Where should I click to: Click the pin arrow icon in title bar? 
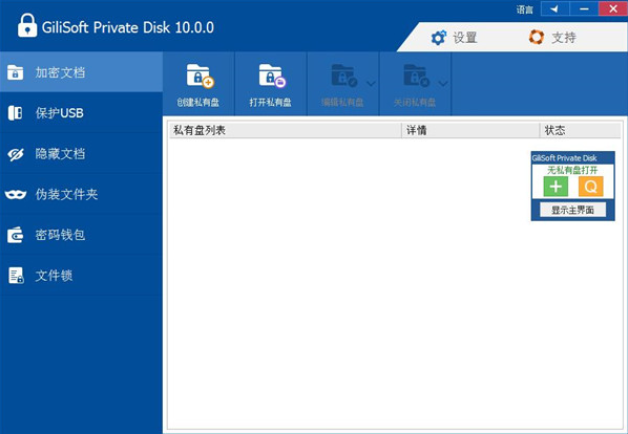[553, 9]
